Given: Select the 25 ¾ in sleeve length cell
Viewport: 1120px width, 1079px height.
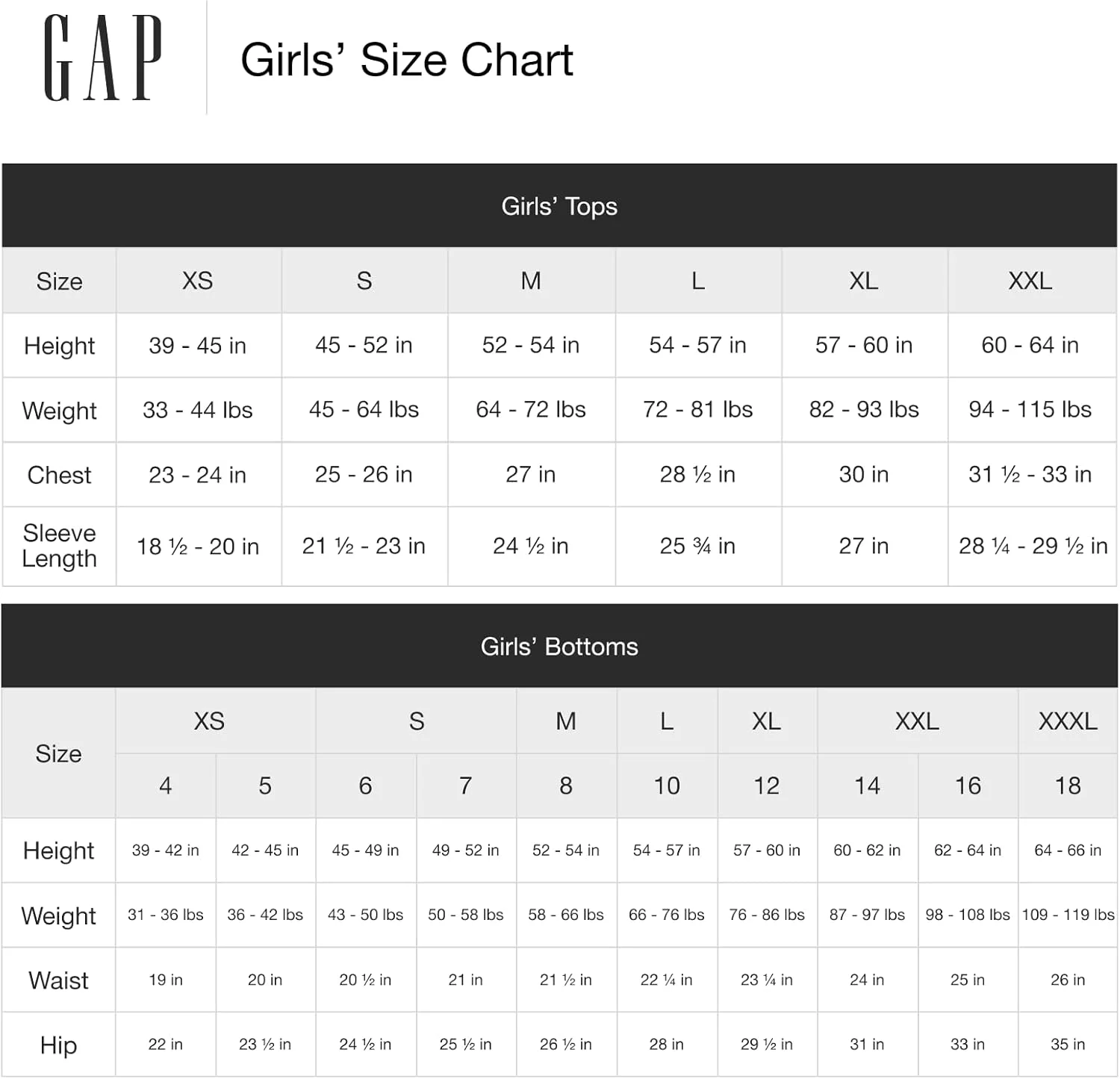Looking at the screenshot, I should click(697, 547).
